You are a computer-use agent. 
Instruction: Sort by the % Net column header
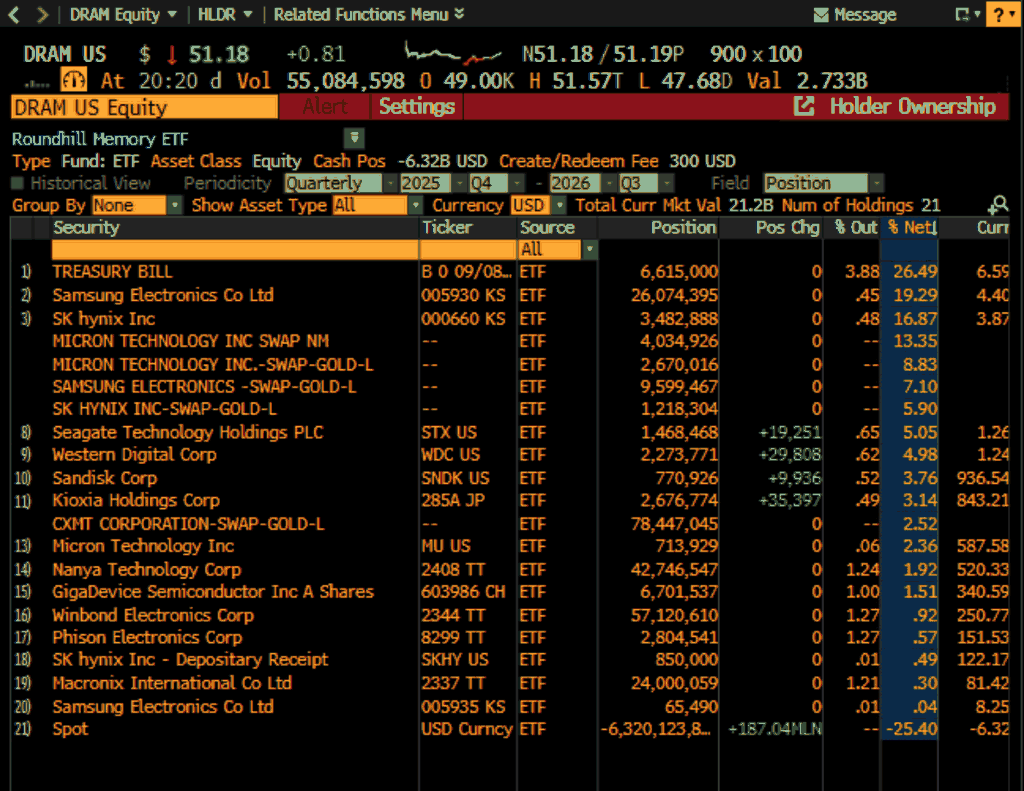[x=912, y=227]
